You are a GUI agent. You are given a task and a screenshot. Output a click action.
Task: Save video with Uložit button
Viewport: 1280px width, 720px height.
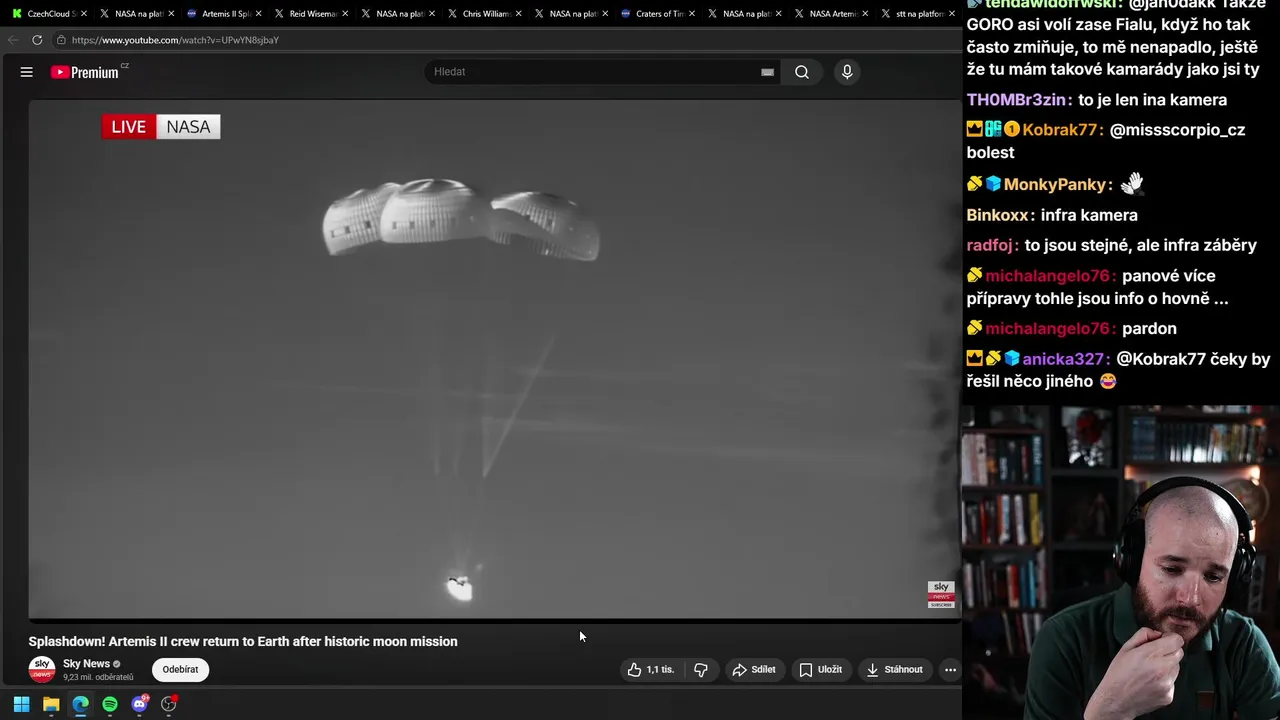(820, 670)
